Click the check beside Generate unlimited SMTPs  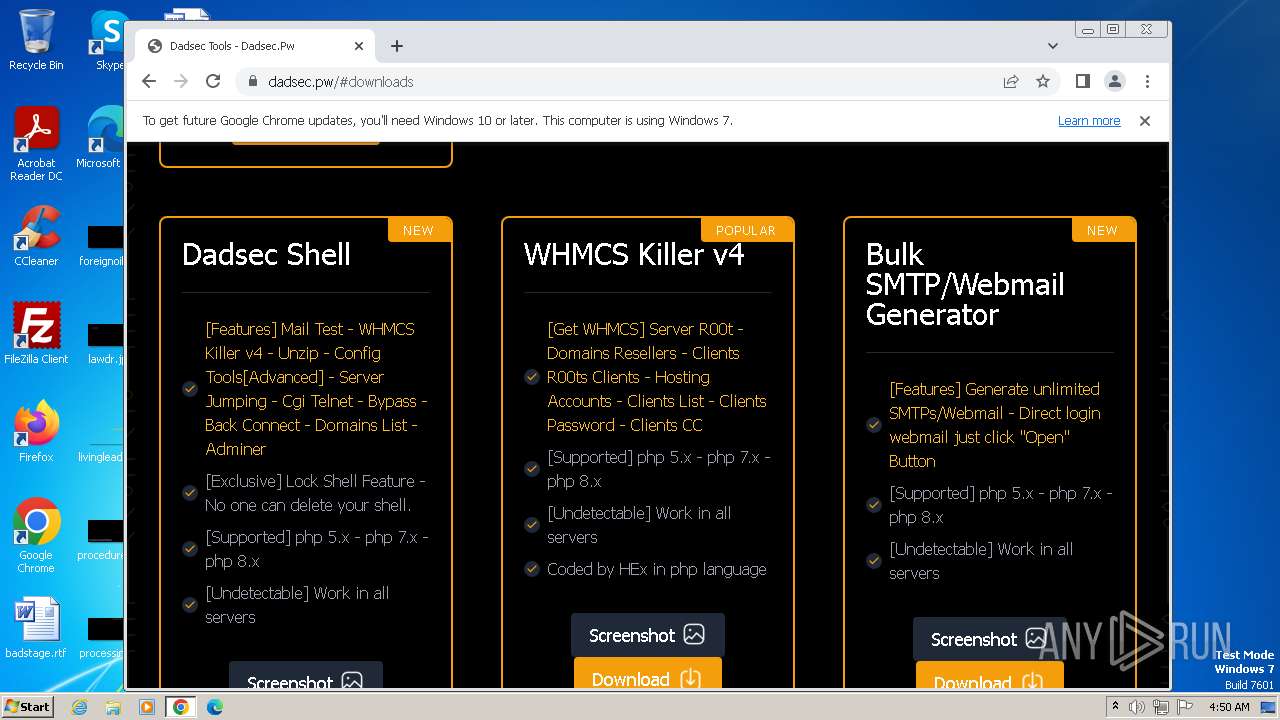click(x=874, y=425)
